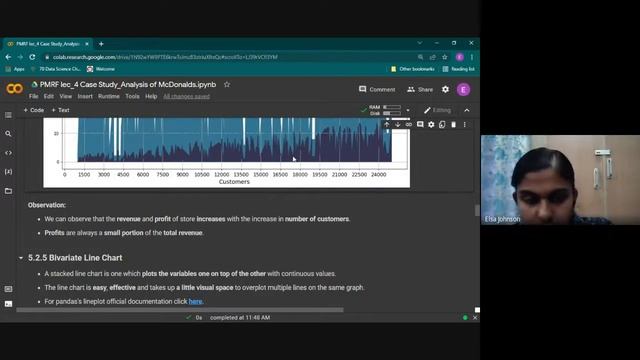Click the Observation heading text
The height and width of the screenshot is (360, 640).
(x=47, y=205)
